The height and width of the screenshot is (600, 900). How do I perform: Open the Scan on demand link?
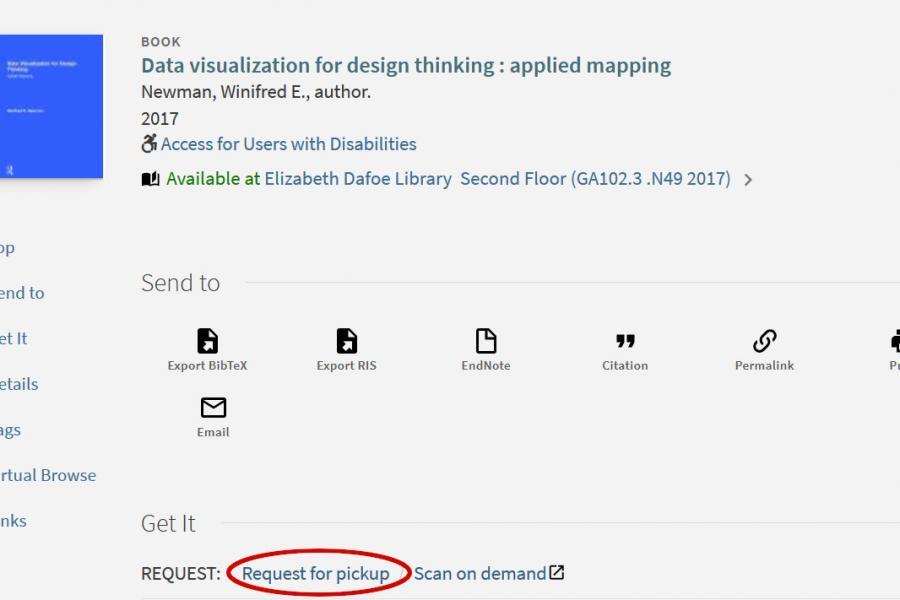pos(479,574)
